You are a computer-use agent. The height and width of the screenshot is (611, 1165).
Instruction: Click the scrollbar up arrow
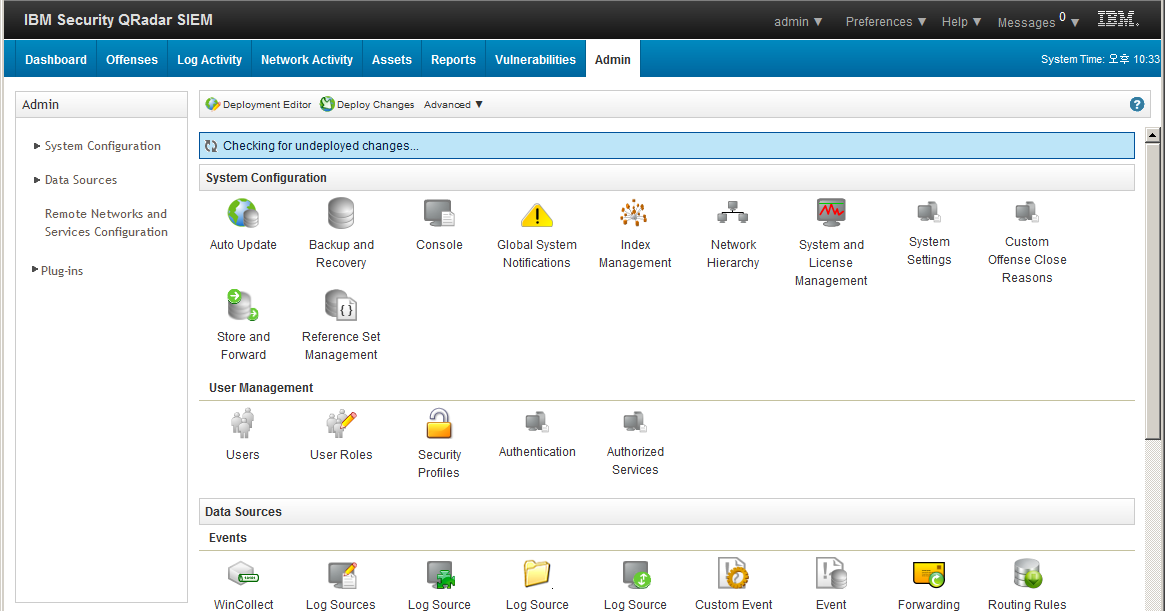[1152, 135]
